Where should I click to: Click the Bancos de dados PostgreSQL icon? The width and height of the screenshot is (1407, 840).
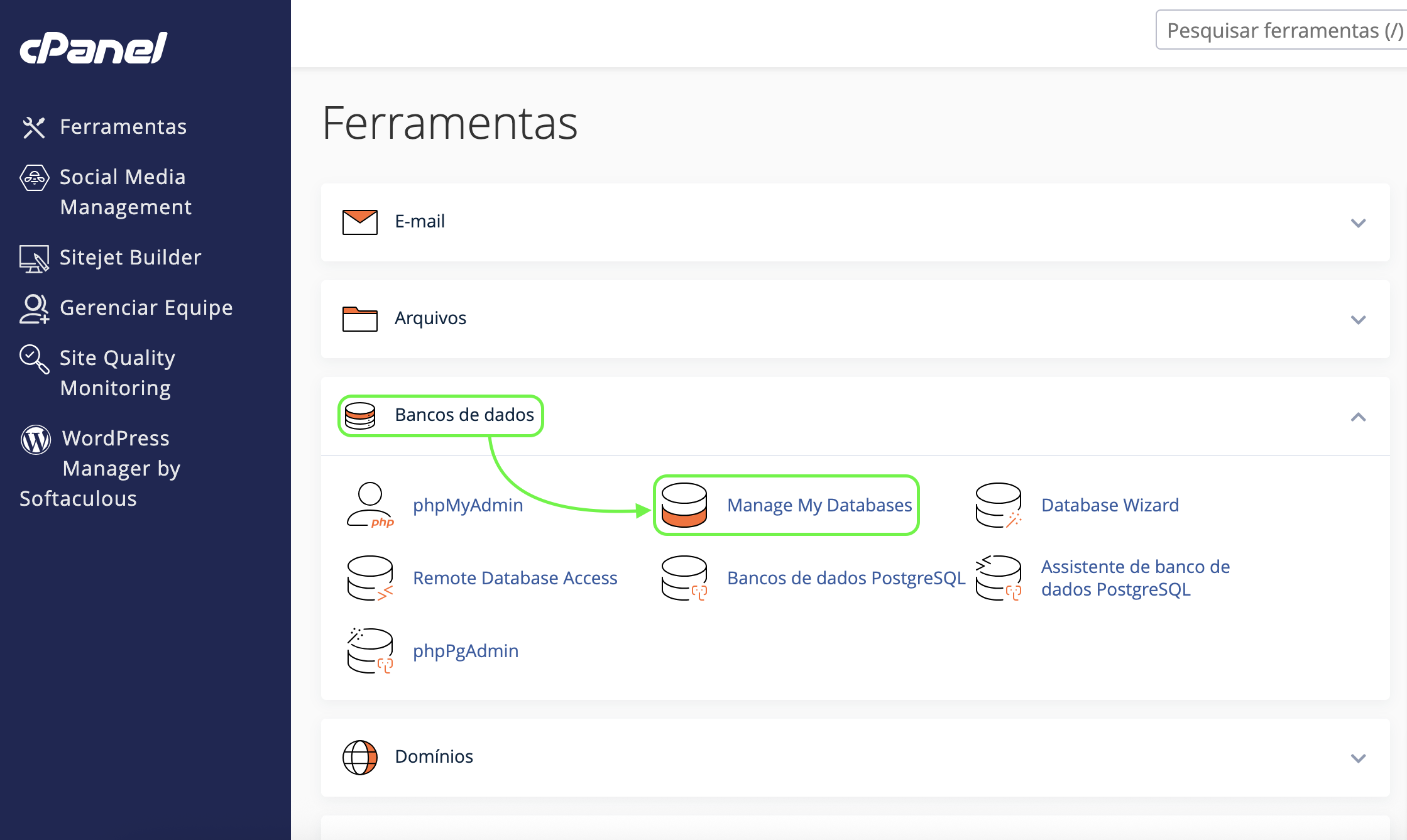coord(684,578)
